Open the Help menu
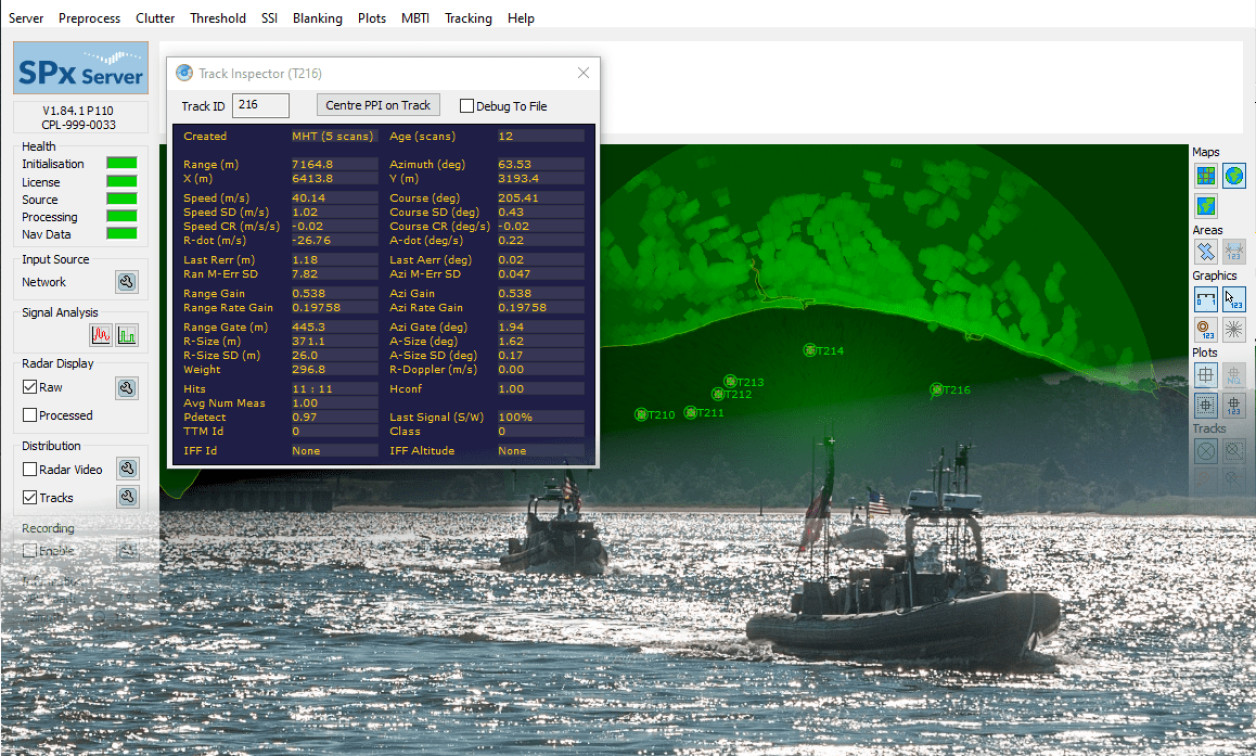 [x=521, y=18]
